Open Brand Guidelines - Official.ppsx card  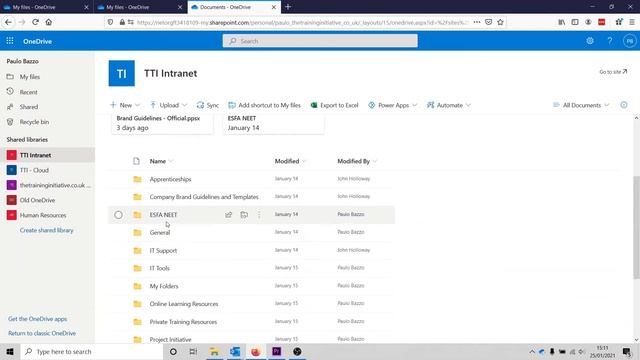point(162,123)
